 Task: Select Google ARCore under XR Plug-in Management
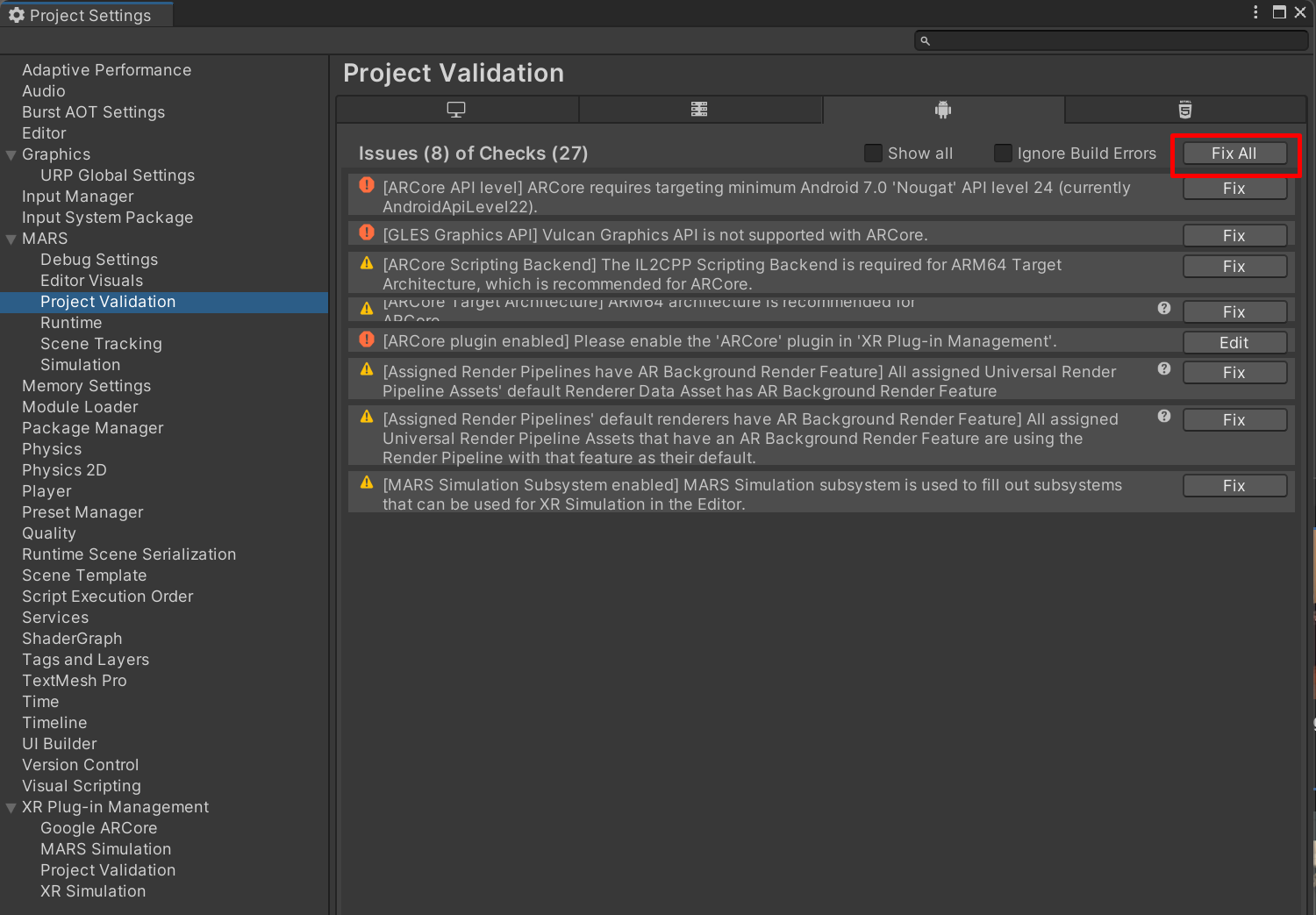(98, 828)
